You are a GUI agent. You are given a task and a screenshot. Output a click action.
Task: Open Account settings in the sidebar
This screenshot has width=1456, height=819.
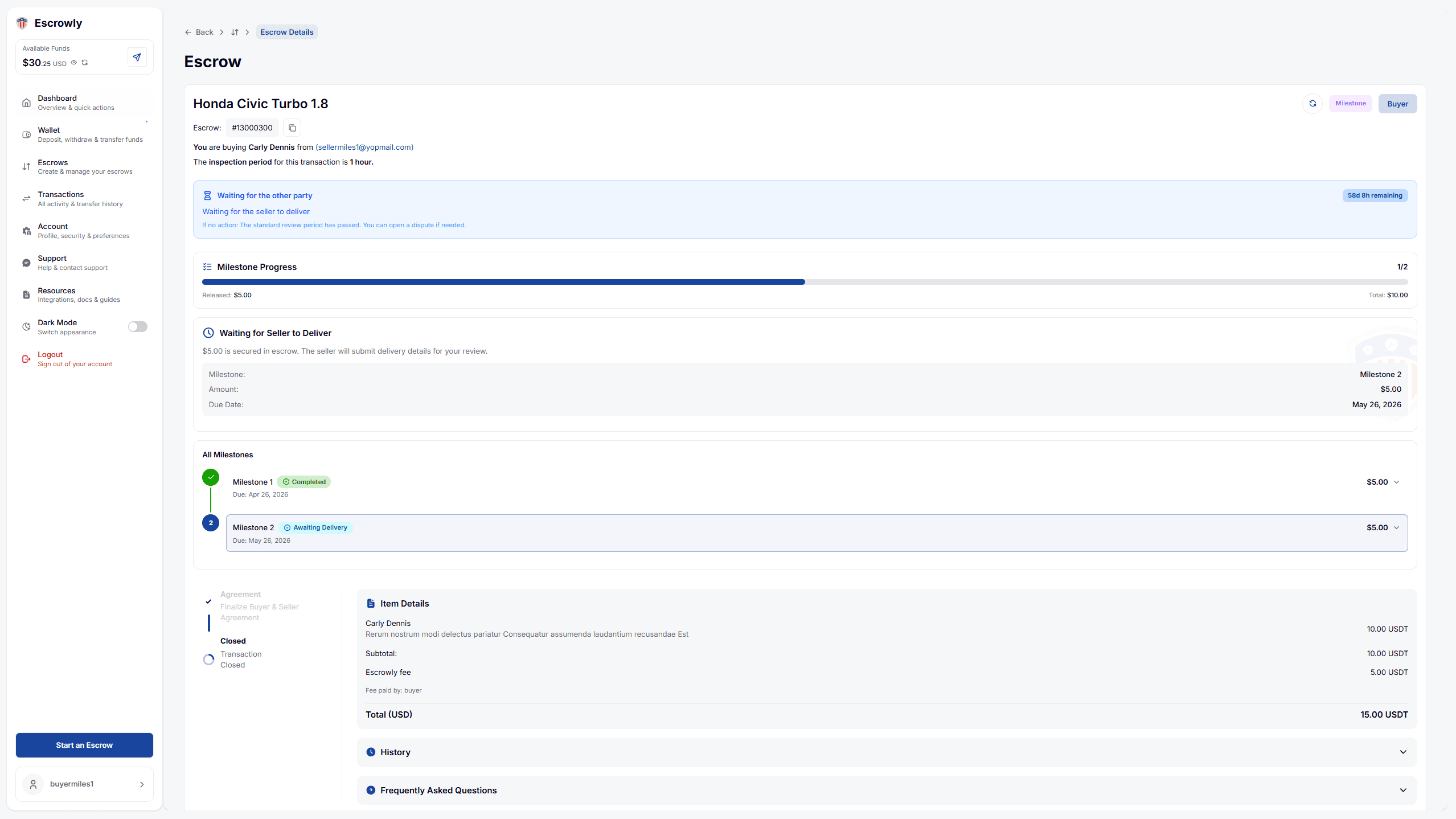[x=84, y=231]
